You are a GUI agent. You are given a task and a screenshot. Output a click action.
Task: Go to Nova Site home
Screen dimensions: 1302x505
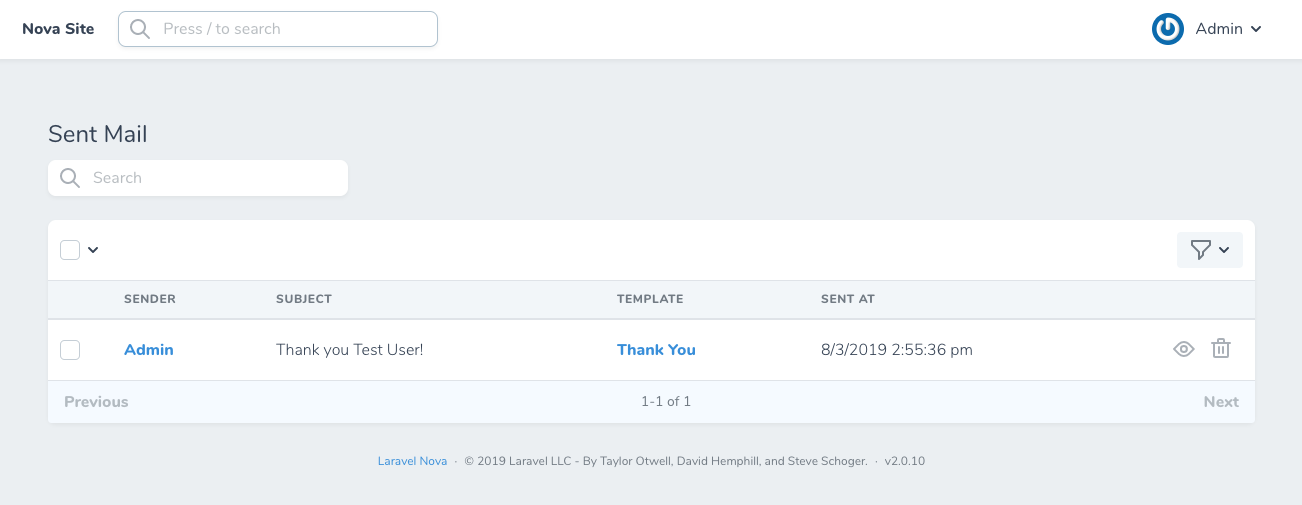58,29
